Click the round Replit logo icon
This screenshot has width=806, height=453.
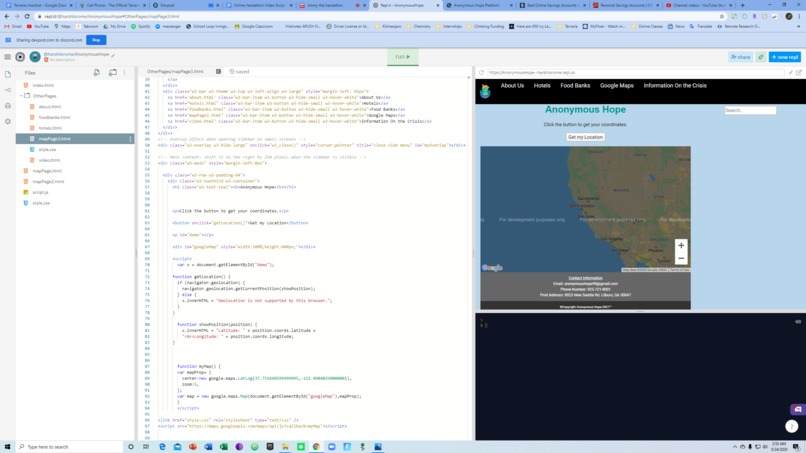(20, 57)
